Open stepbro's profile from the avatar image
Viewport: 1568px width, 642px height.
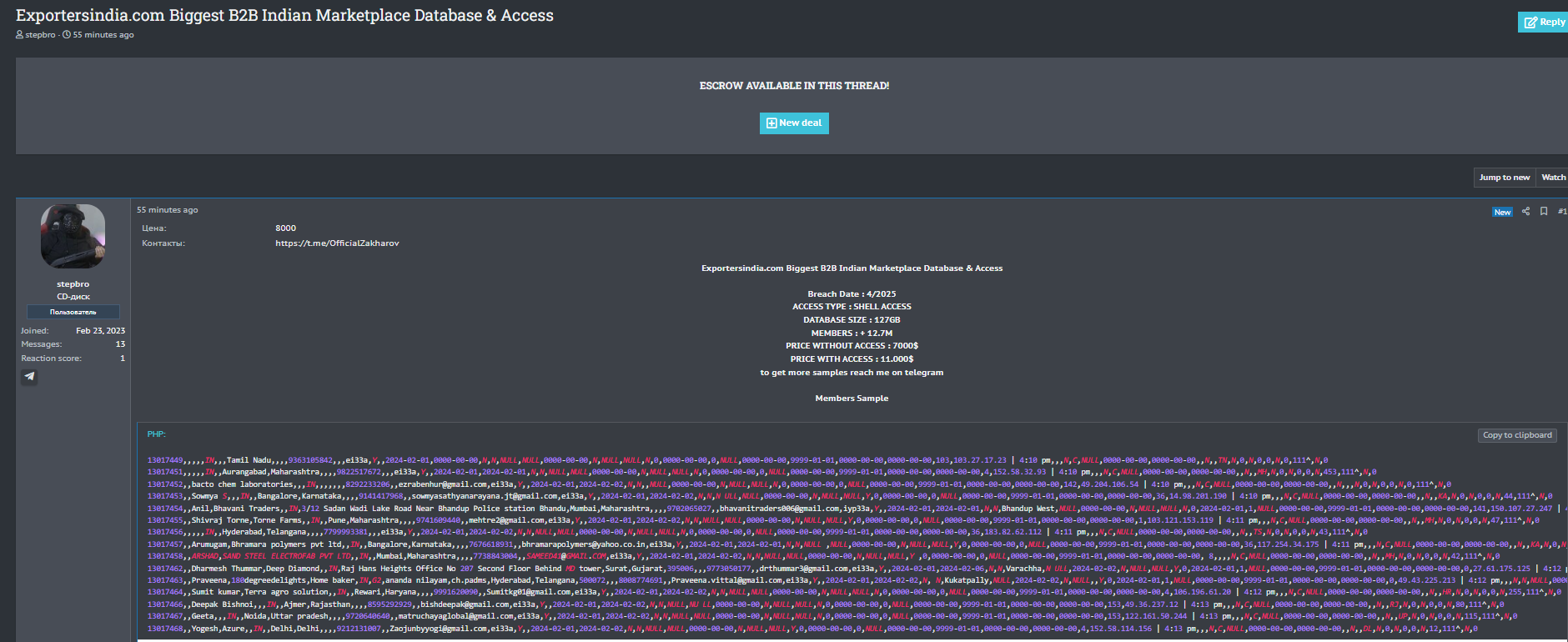click(x=73, y=236)
